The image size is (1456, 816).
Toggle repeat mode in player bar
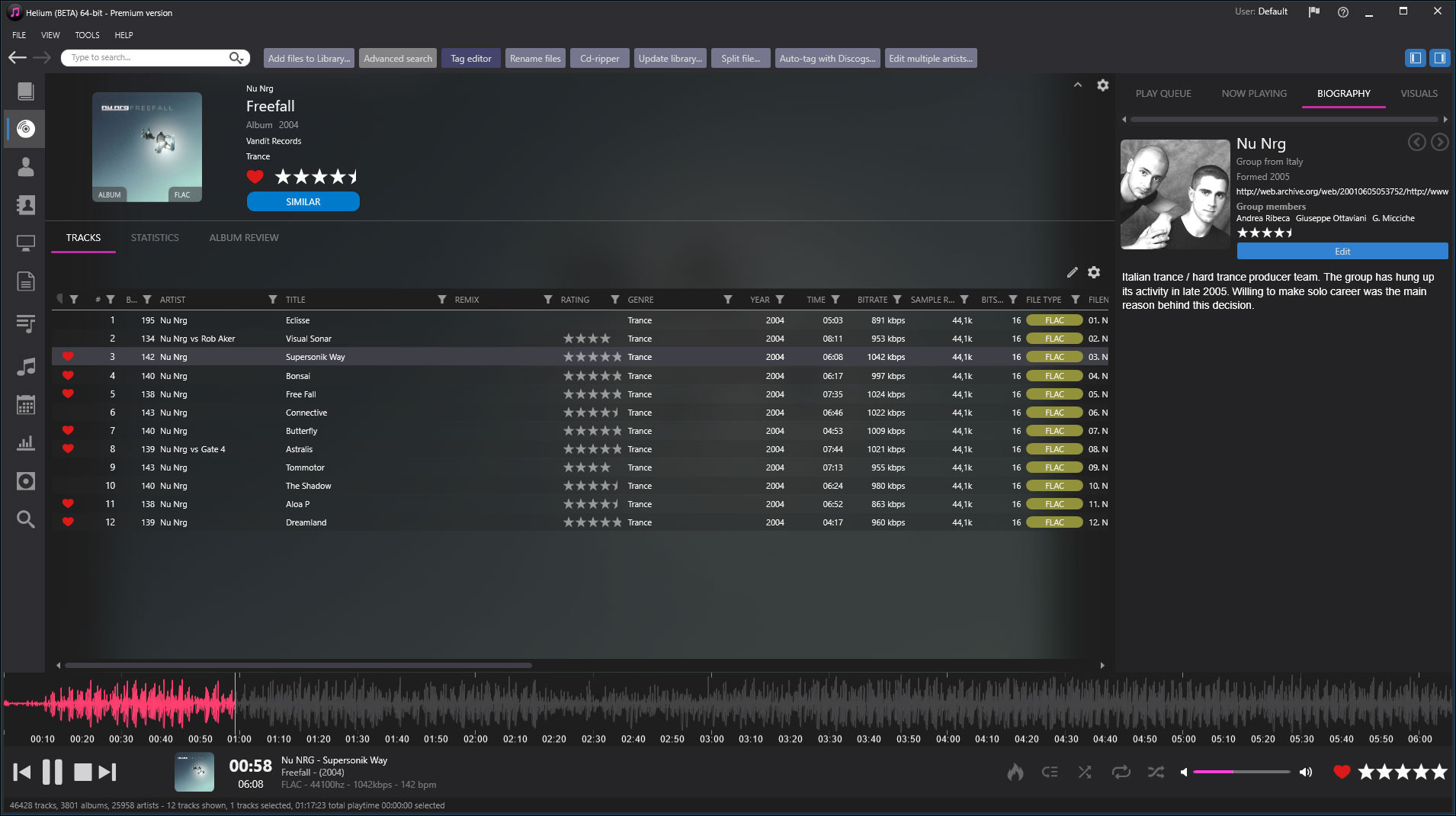click(x=1121, y=773)
